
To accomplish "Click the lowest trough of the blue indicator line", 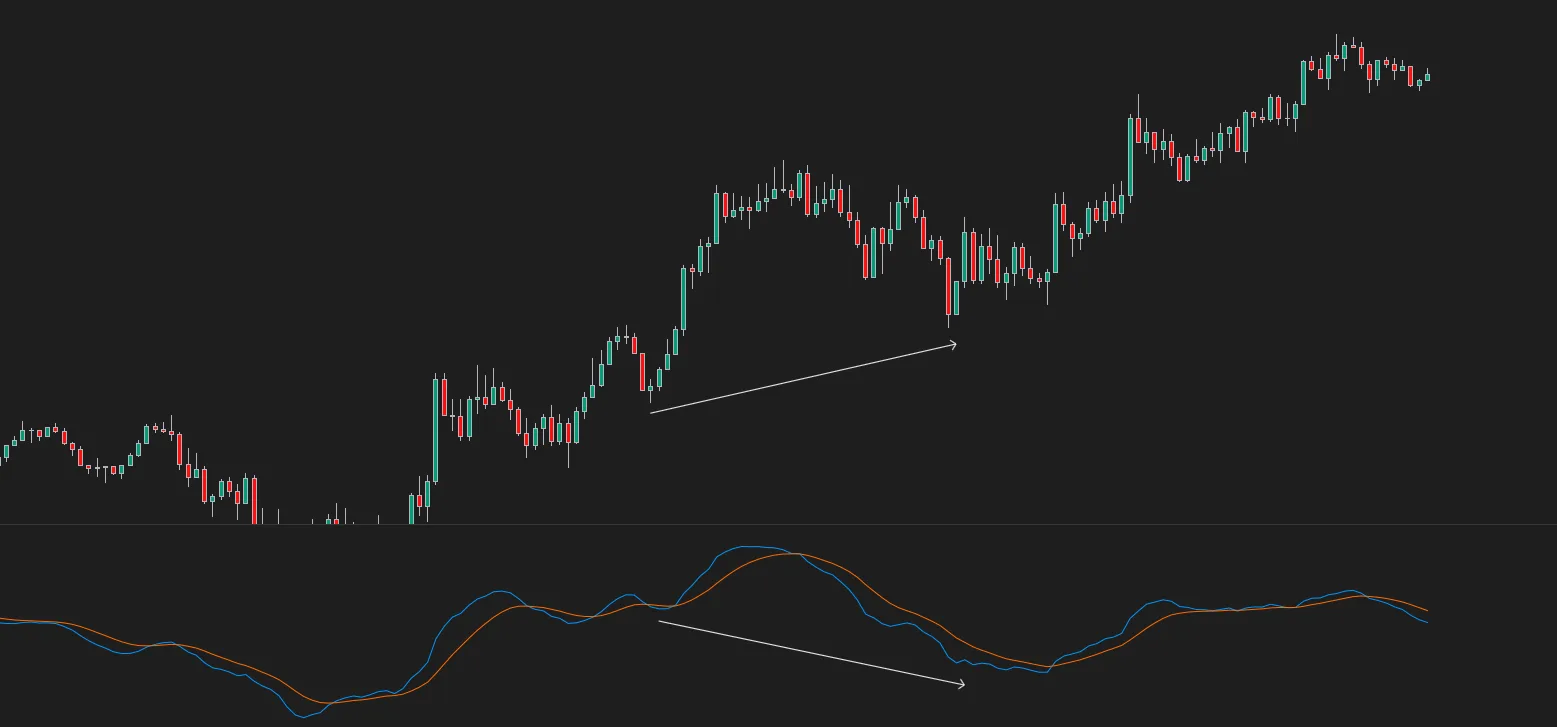I will (304, 716).
